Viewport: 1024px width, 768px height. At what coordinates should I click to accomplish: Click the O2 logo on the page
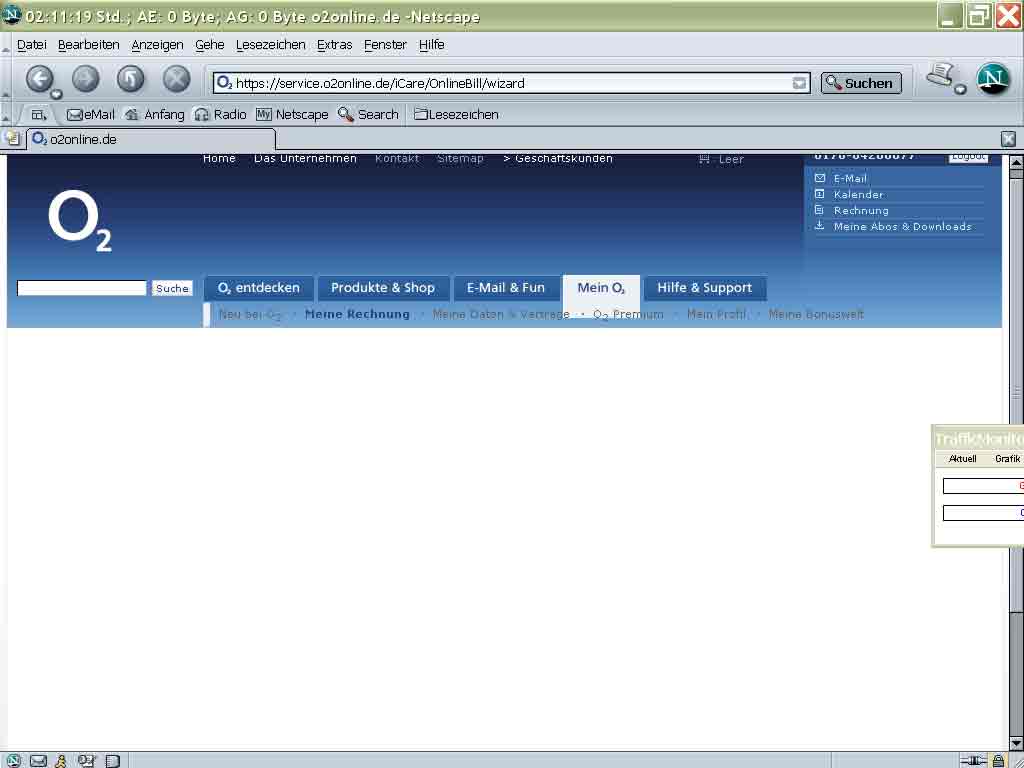pyautogui.click(x=80, y=221)
